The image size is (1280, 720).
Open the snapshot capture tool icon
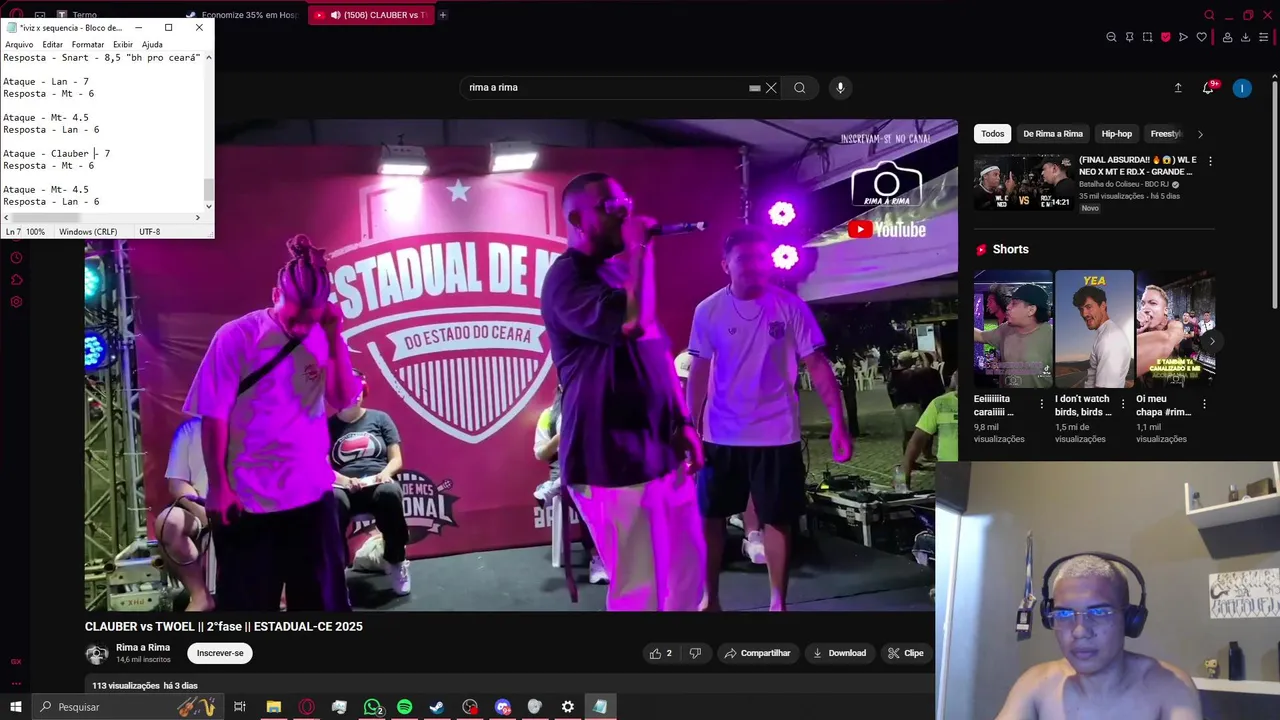point(1147,37)
